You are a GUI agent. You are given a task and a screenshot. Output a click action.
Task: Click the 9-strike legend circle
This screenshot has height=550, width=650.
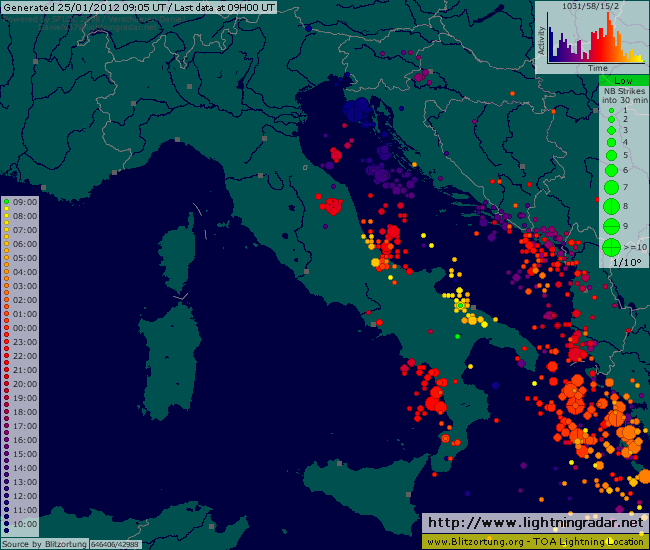pyautogui.click(x=611, y=226)
